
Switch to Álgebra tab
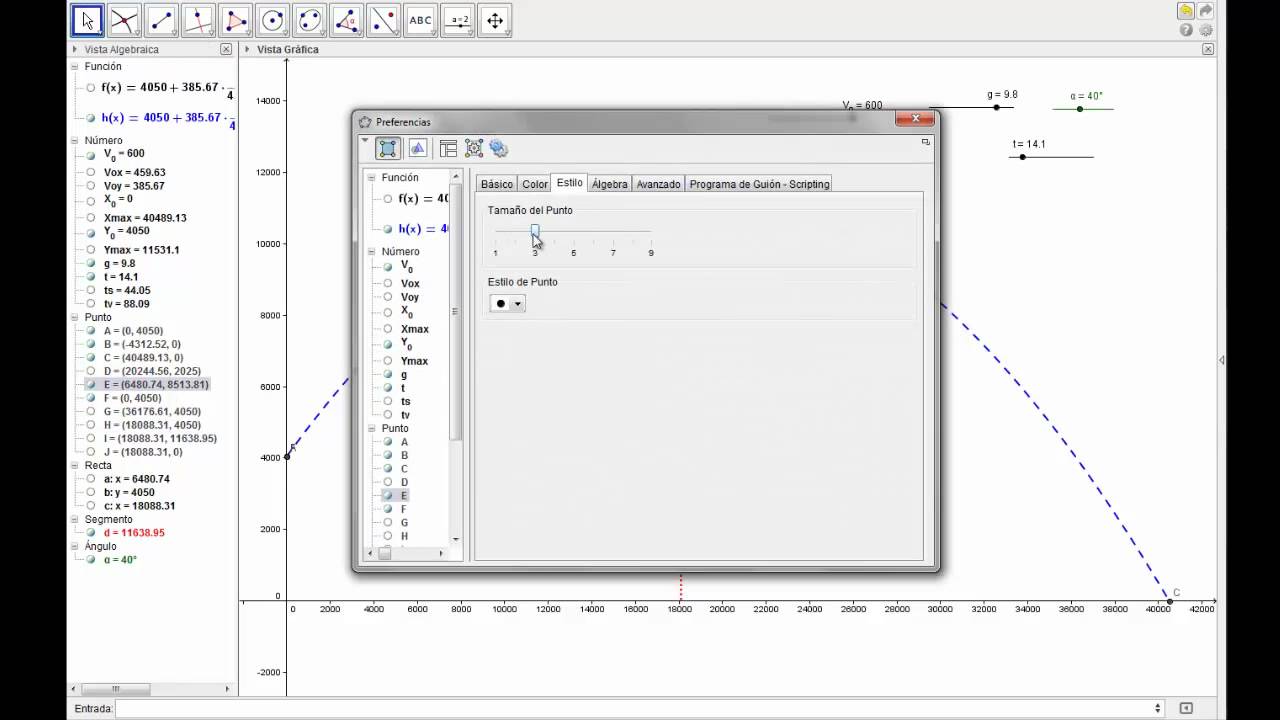point(610,184)
